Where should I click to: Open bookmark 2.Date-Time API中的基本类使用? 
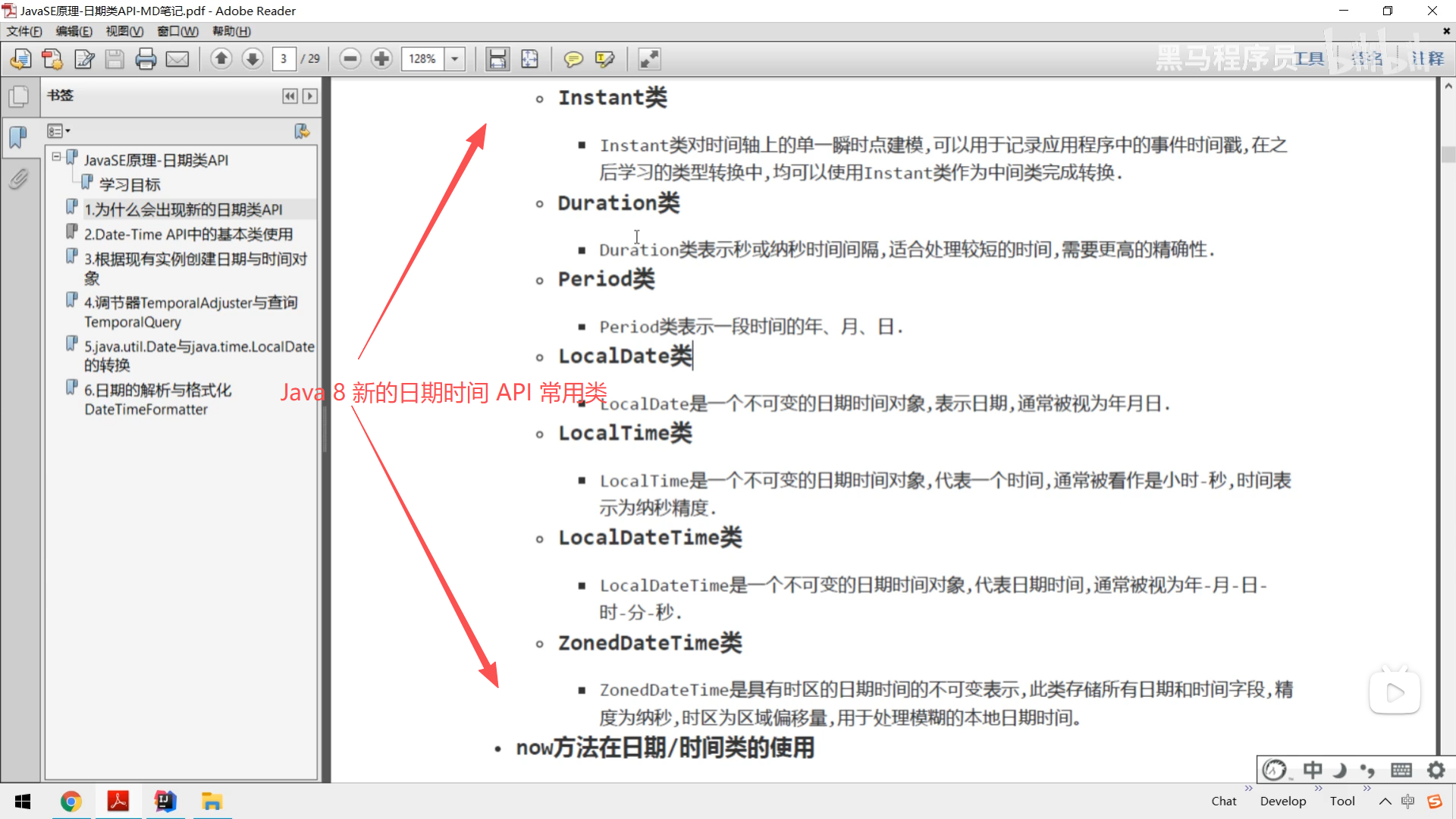point(188,234)
